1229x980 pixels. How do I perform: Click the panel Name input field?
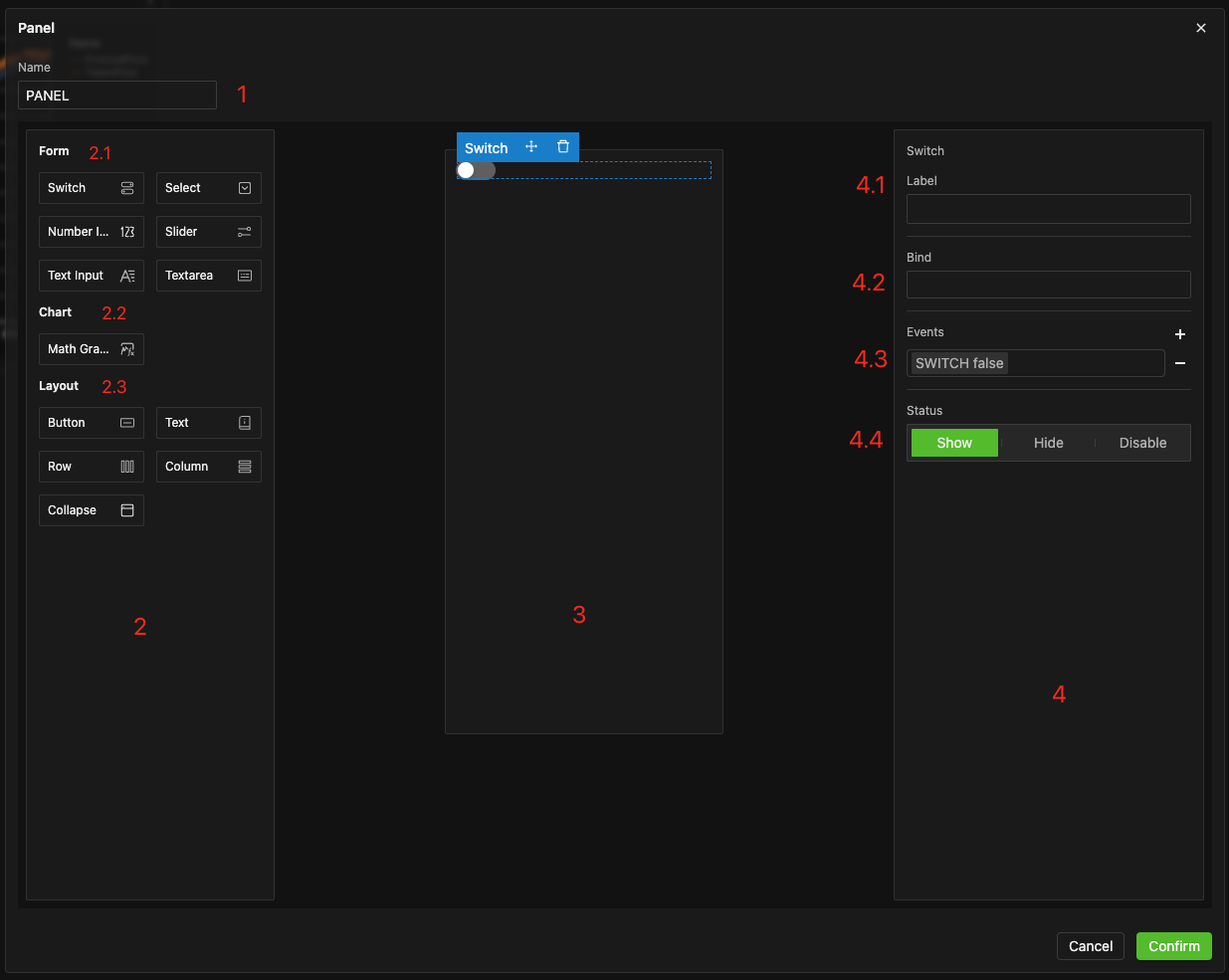[117, 96]
